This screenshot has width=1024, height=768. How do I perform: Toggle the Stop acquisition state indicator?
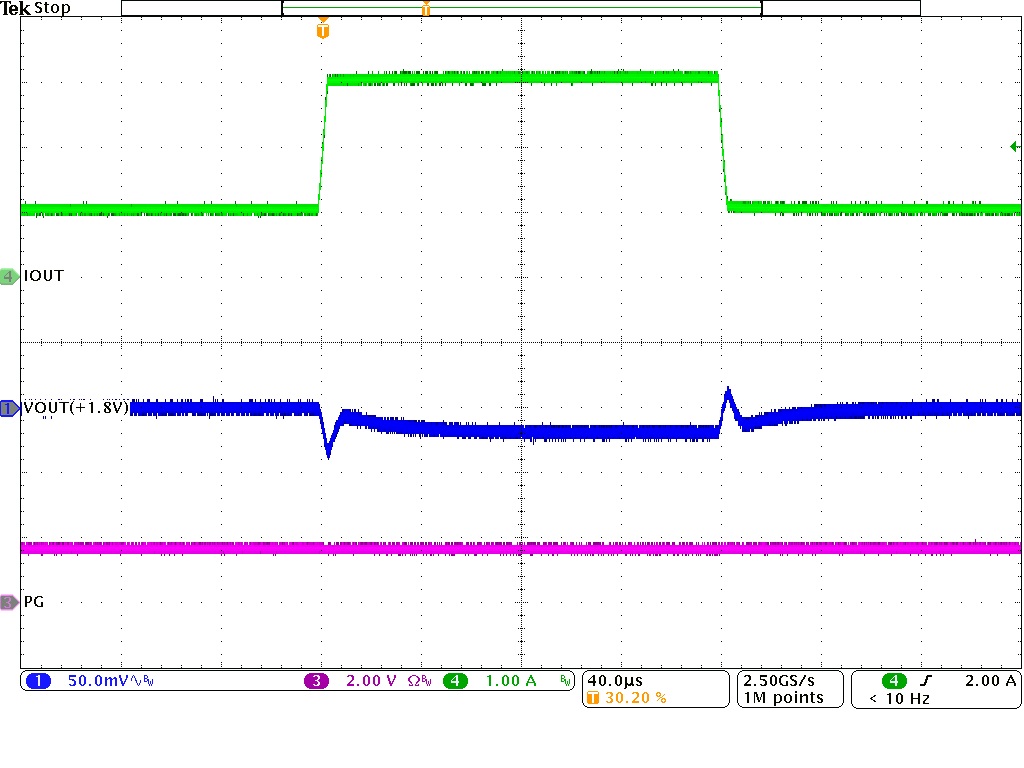pos(52,8)
